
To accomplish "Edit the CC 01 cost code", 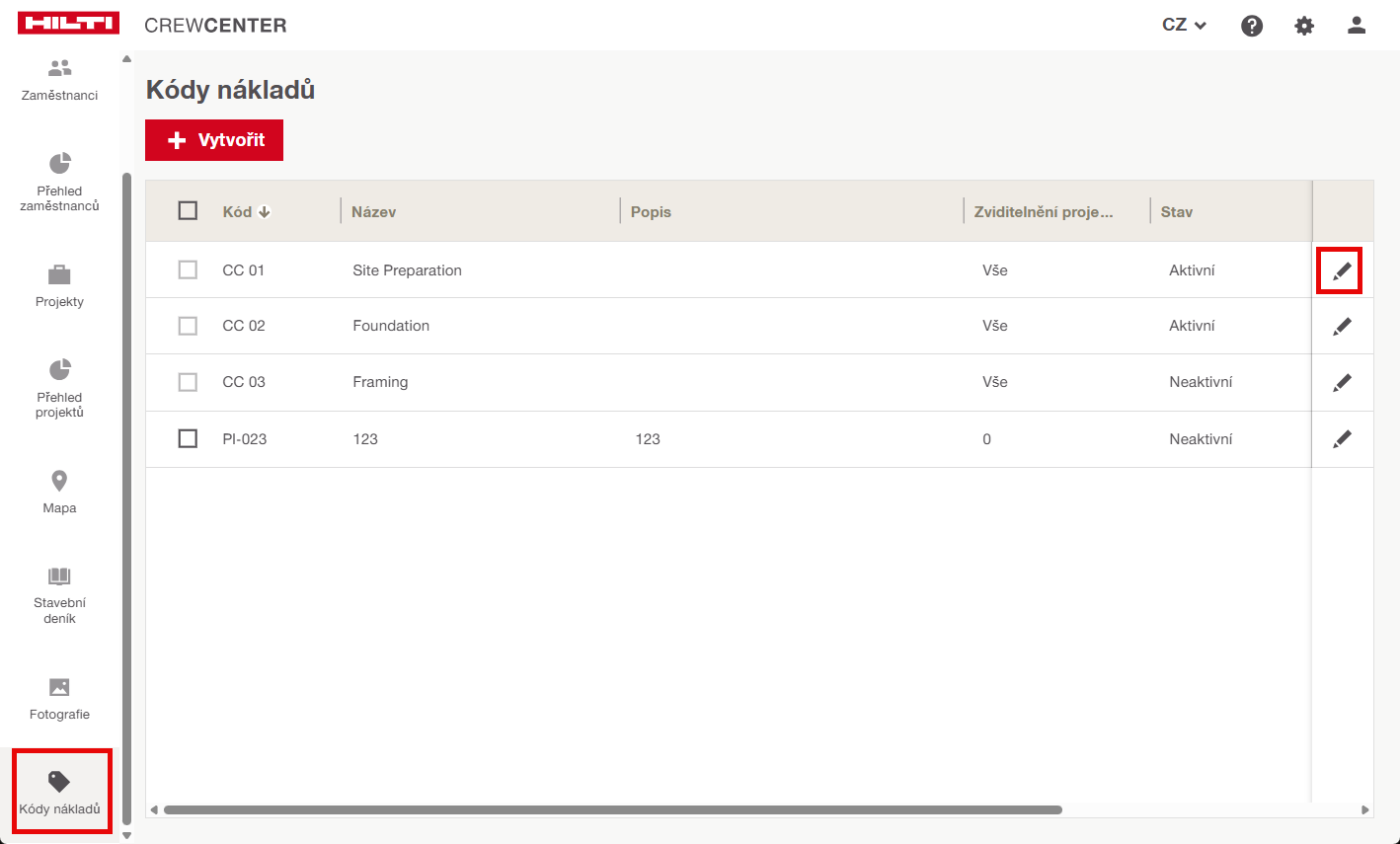I will [x=1341, y=270].
